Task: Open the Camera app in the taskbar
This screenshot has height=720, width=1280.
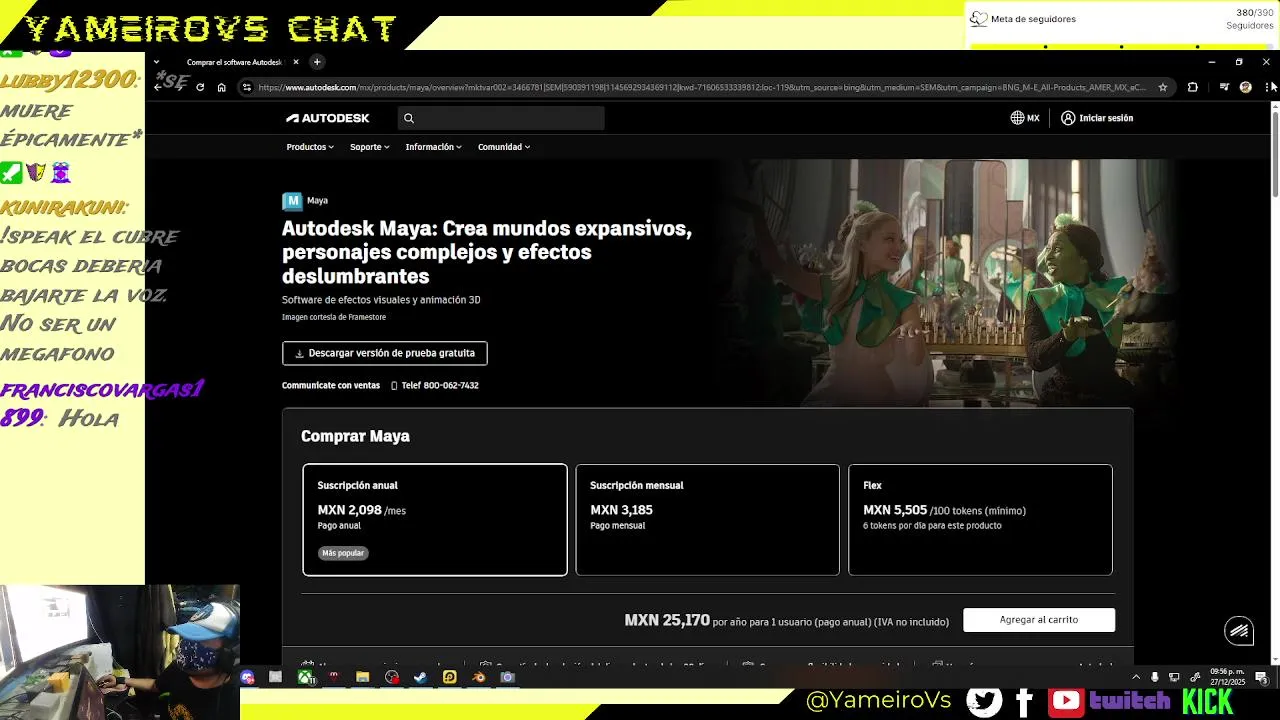Action: pyautogui.click(x=508, y=677)
